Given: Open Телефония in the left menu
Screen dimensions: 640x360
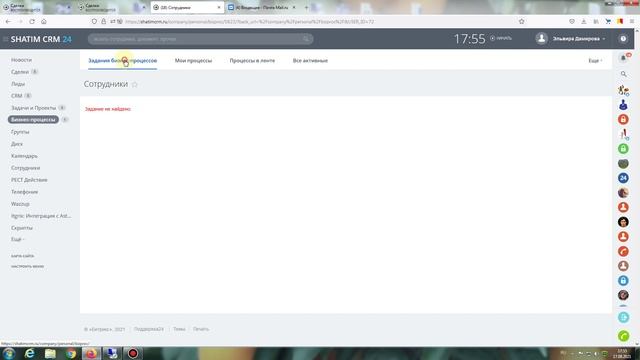Looking at the screenshot, I should click(24, 191).
